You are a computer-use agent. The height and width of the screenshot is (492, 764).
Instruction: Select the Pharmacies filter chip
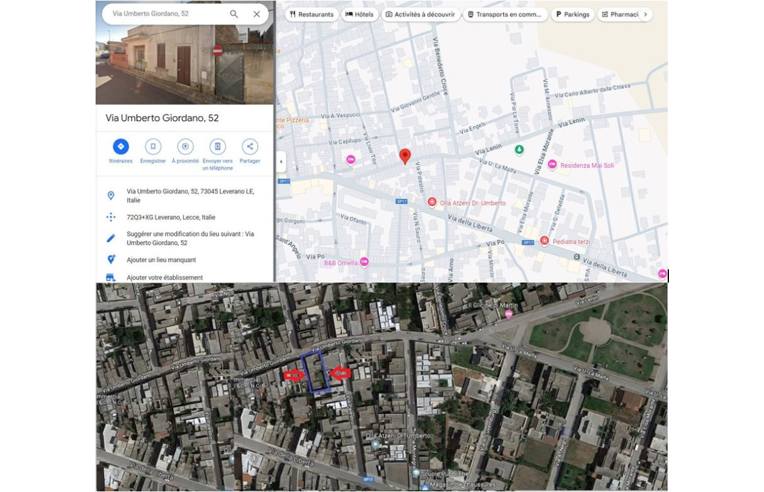(620, 15)
